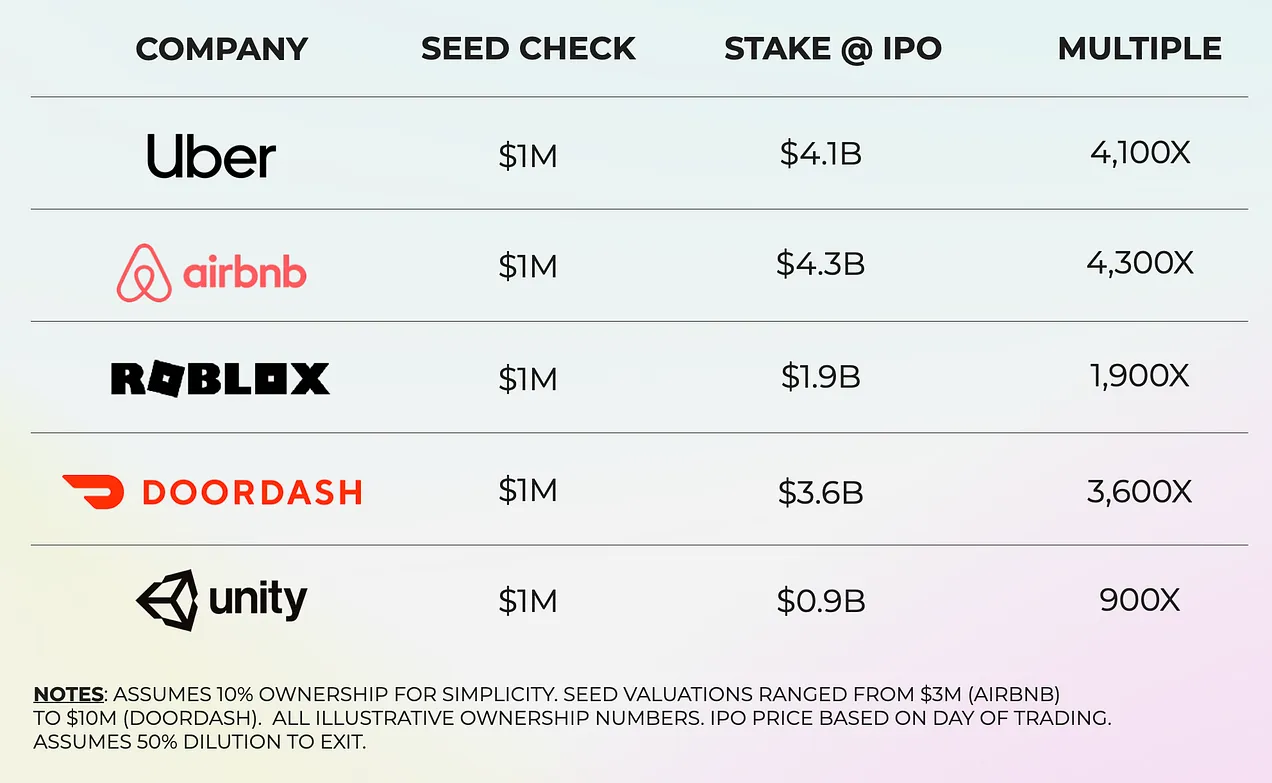This screenshot has height=783, width=1272.
Task: Click Roblox's $1.9B stake value
Action: point(821,376)
